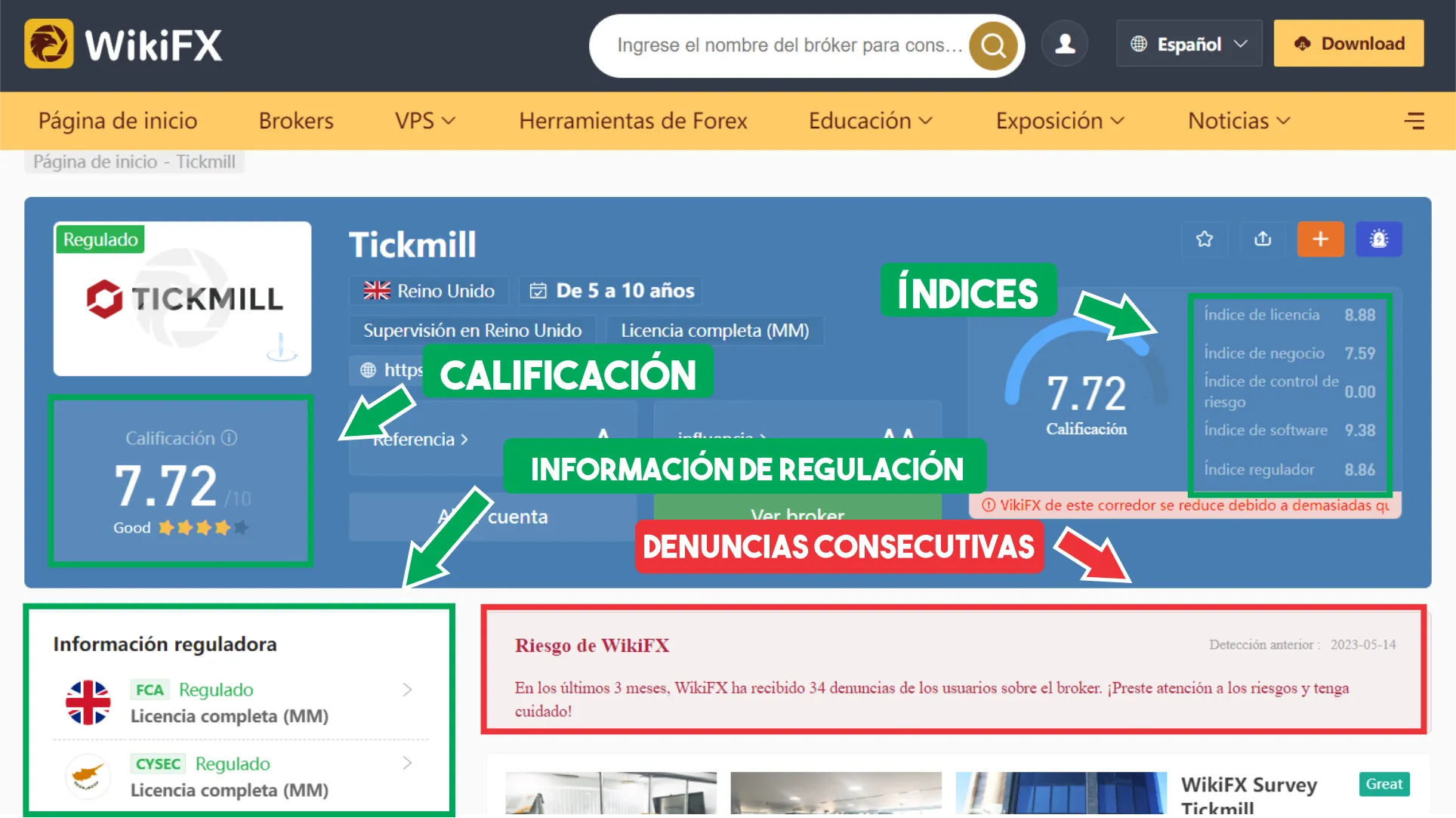Click the Good star rating
The width and height of the screenshot is (1456, 818).
[x=181, y=528]
